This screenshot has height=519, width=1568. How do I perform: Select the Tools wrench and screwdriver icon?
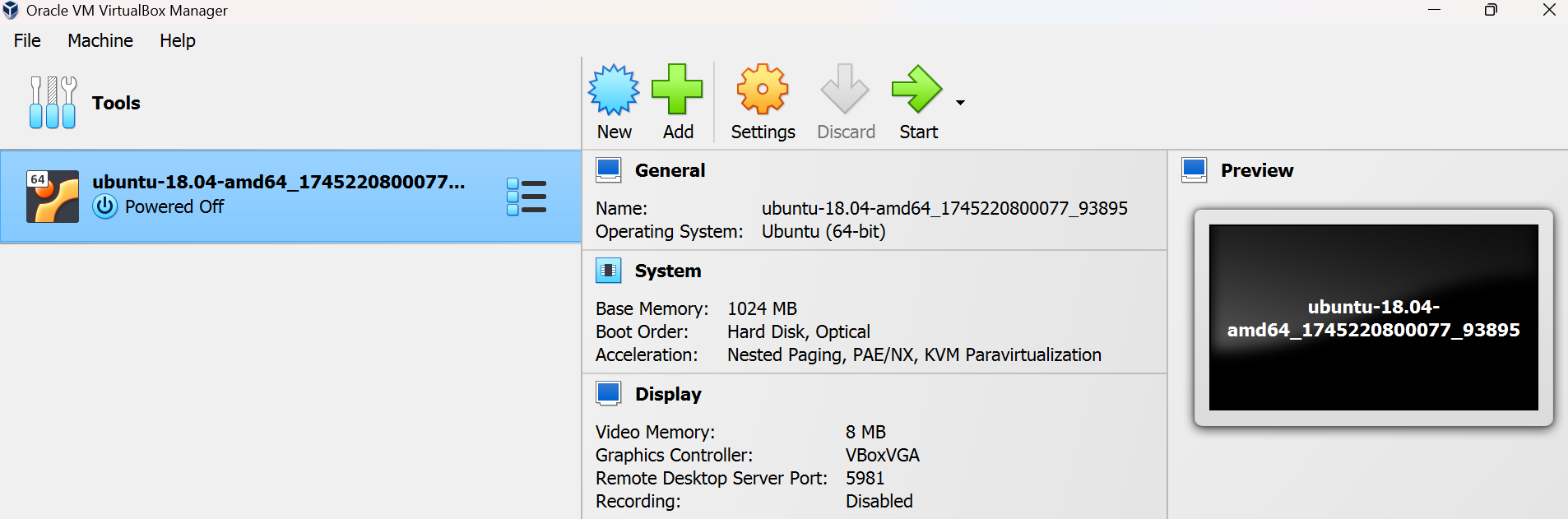coord(53,103)
